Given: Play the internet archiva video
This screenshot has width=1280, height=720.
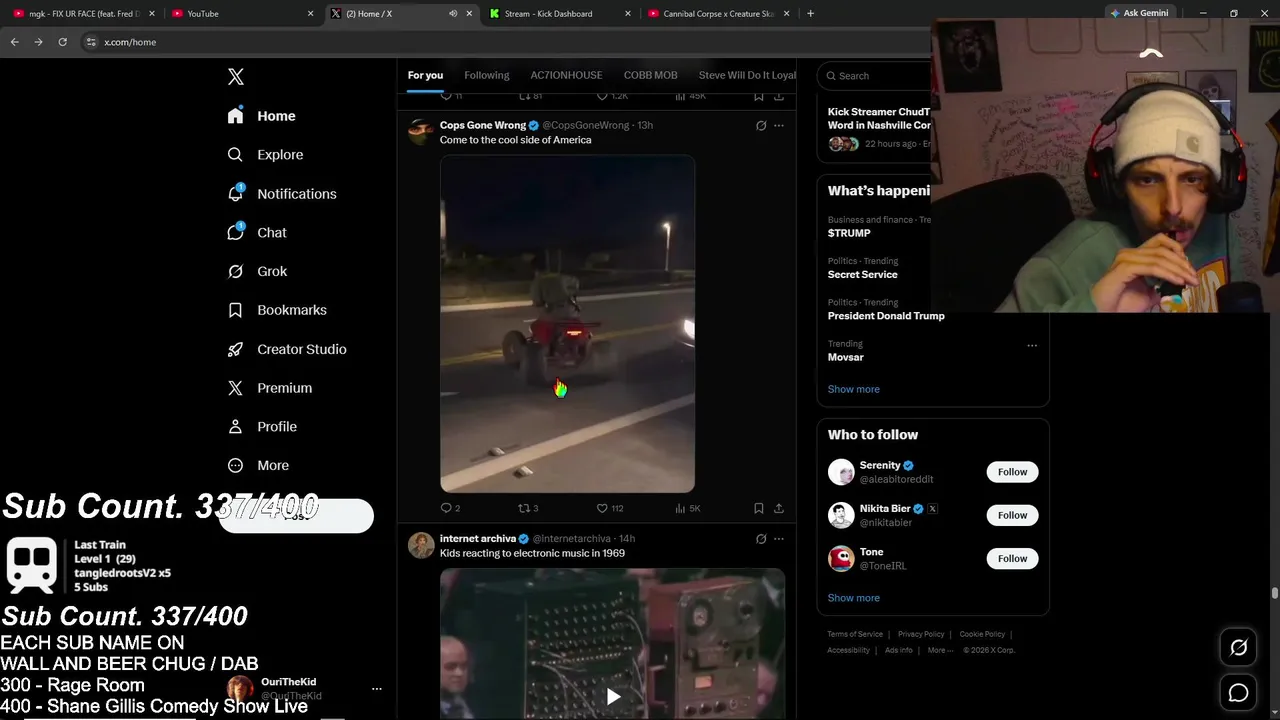Looking at the screenshot, I should pos(613,696).
